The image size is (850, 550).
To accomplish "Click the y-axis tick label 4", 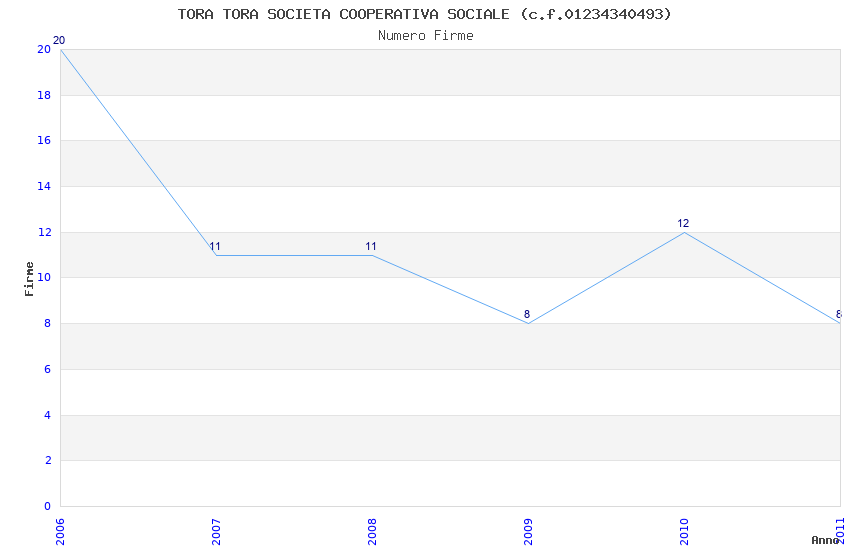I will (x=47, y=415).
